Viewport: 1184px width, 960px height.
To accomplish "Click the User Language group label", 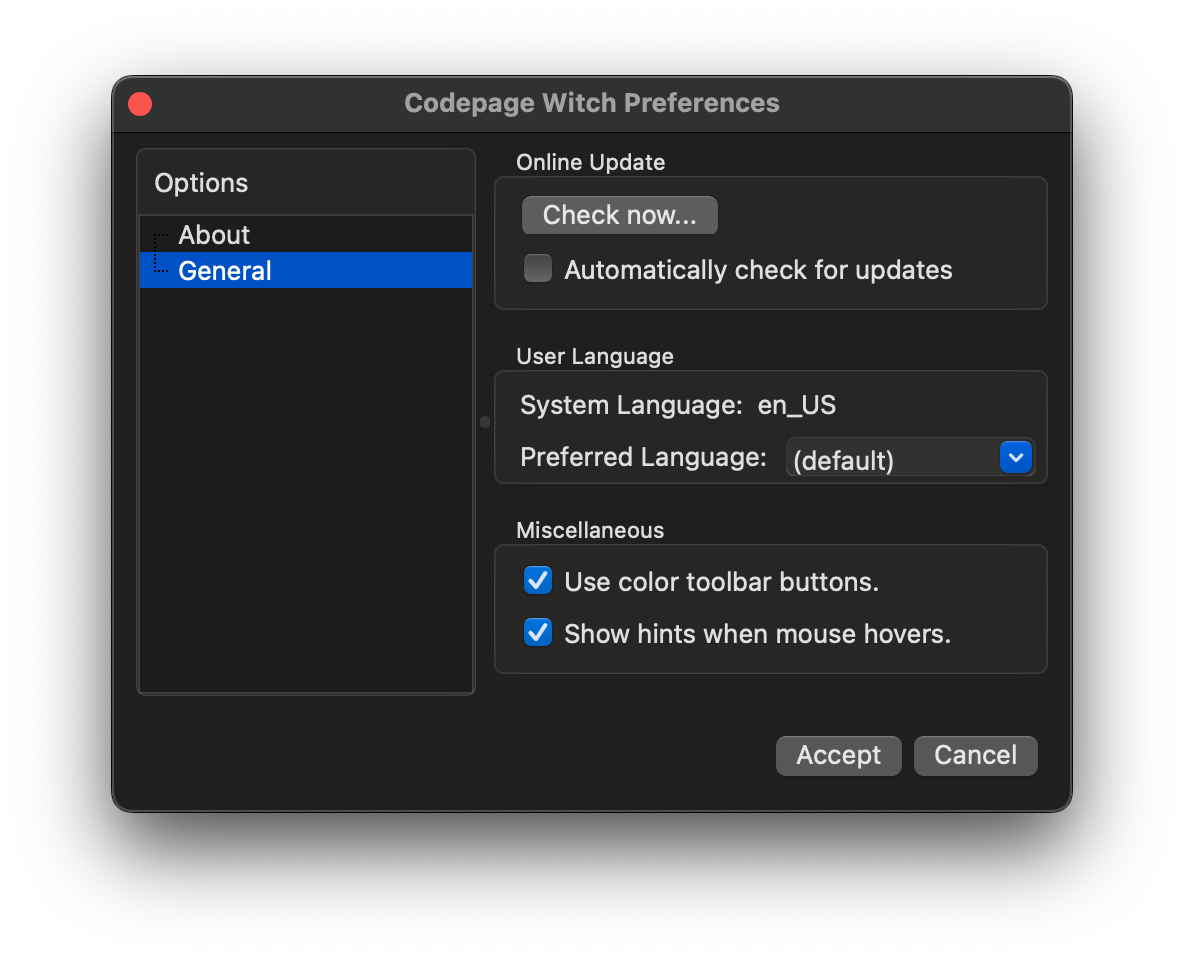I will [x=594, y=356].
